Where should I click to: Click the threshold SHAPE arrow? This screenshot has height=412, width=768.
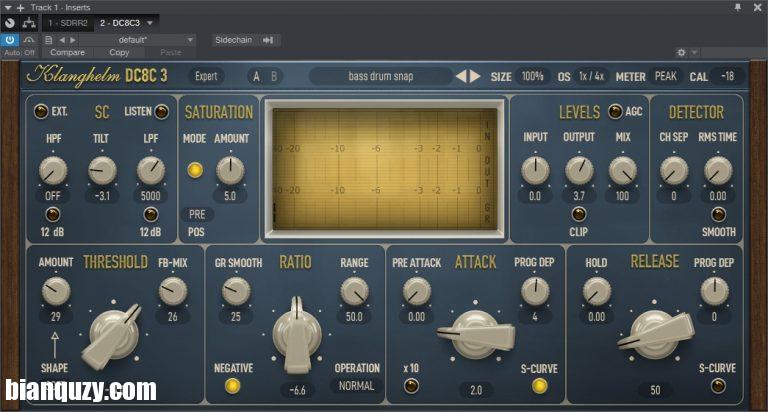55,345
